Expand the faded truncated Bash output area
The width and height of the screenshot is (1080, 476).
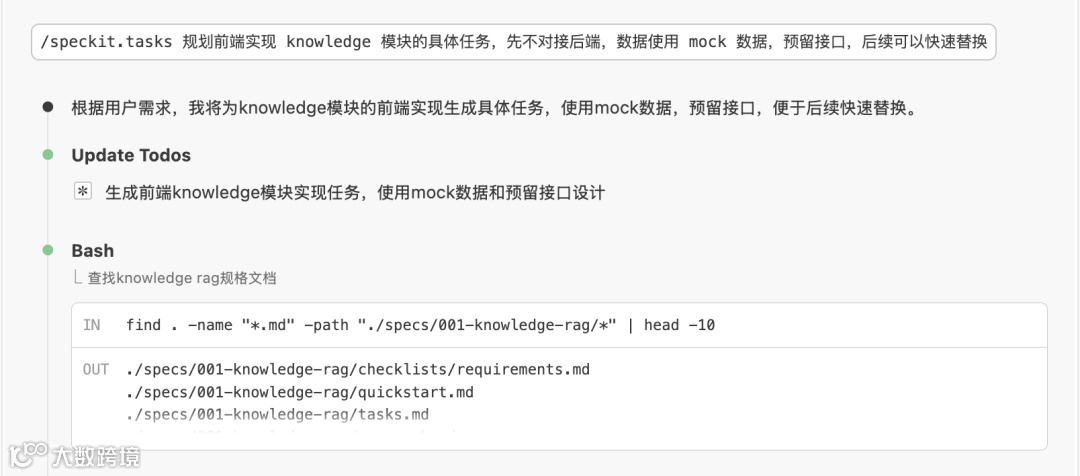(x=560, y=434)
